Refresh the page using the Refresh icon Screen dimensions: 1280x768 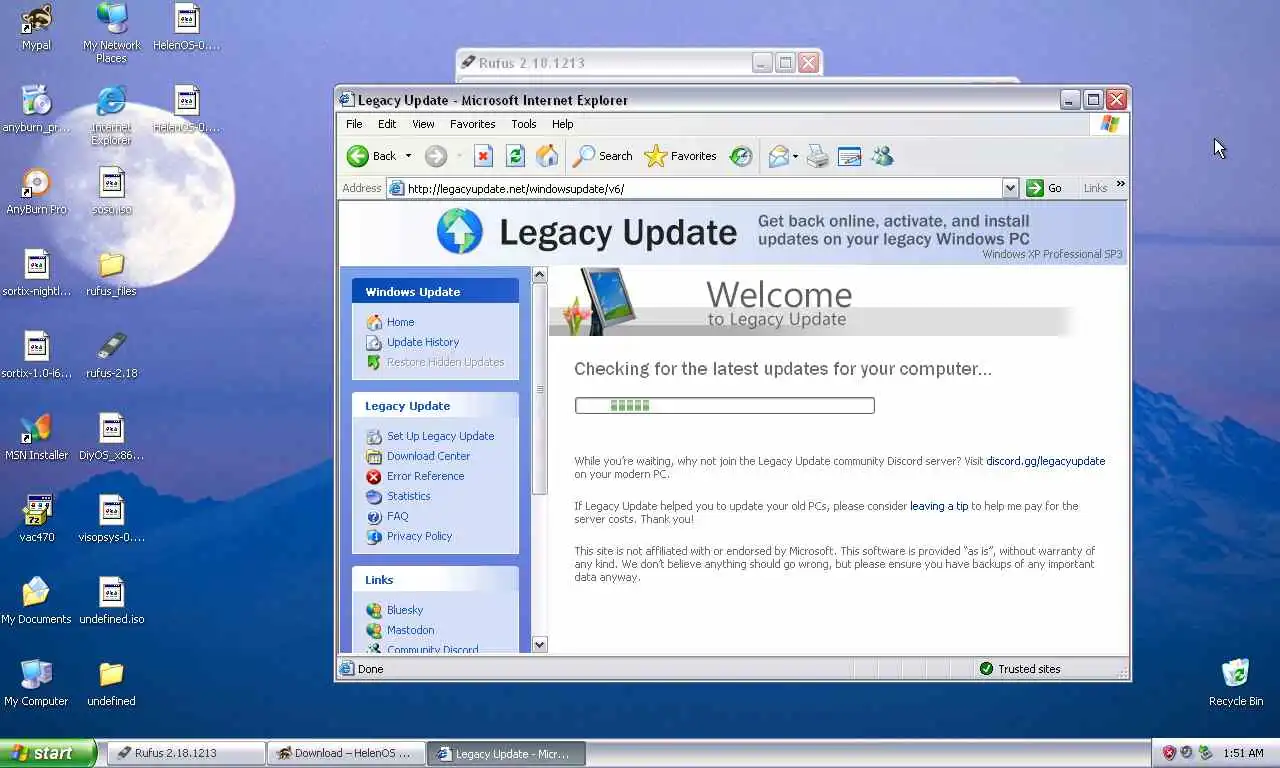pyautogui.click(x=515, y=156)
